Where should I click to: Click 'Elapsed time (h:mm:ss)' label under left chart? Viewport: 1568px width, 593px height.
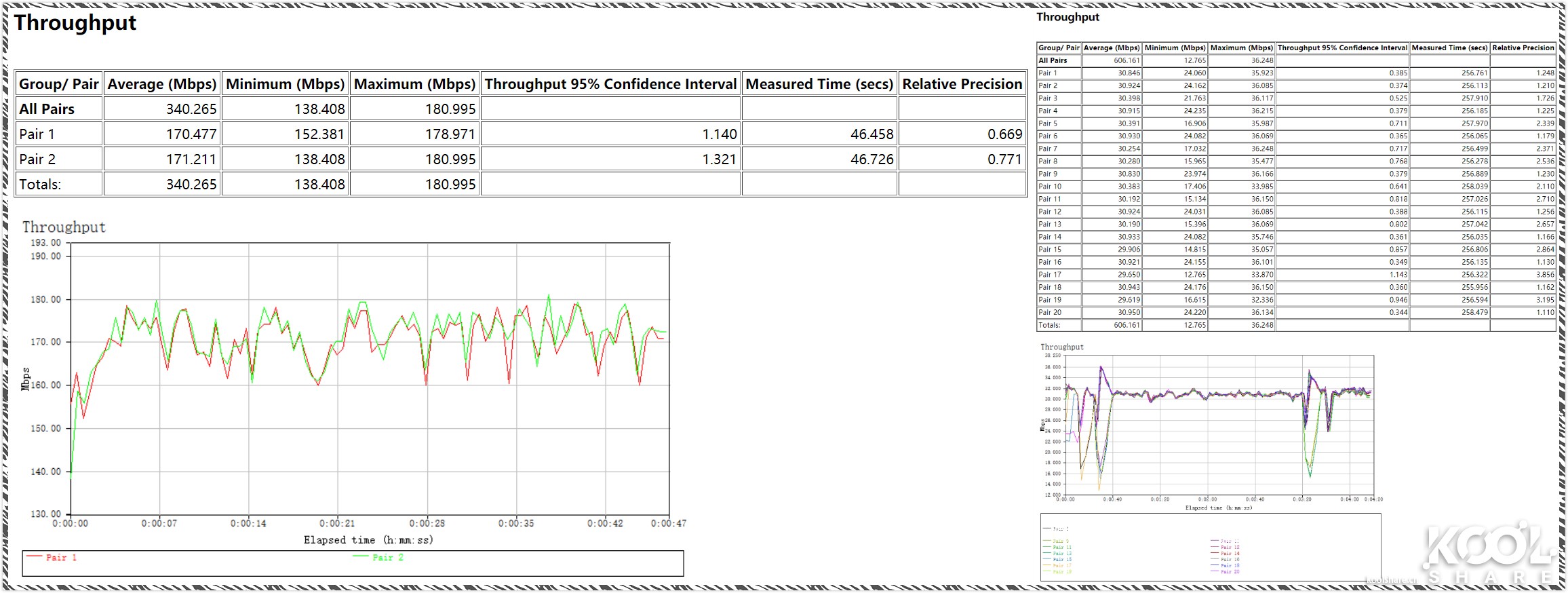point(368,540)
